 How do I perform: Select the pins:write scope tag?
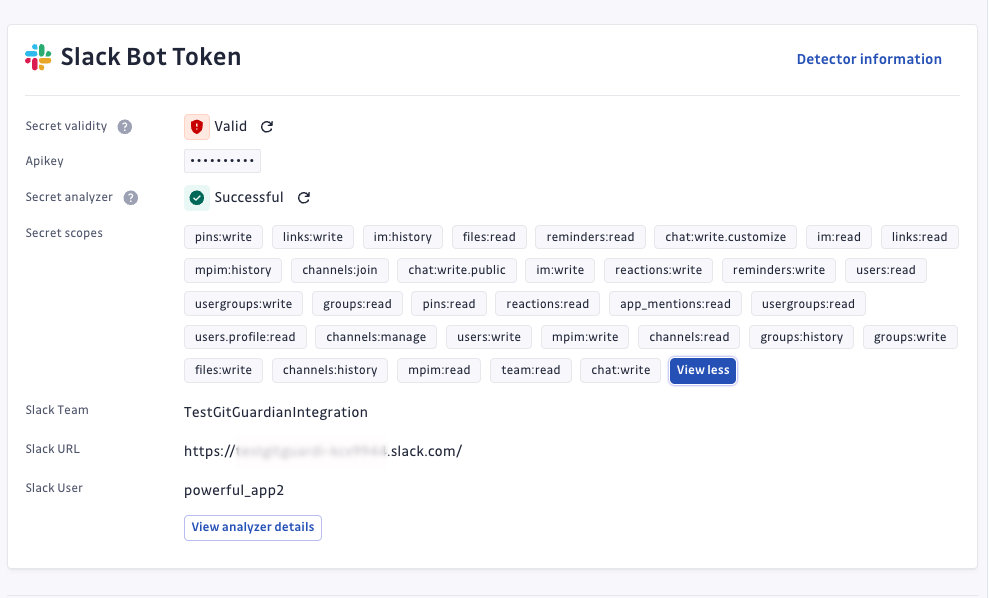pos(223,237)
